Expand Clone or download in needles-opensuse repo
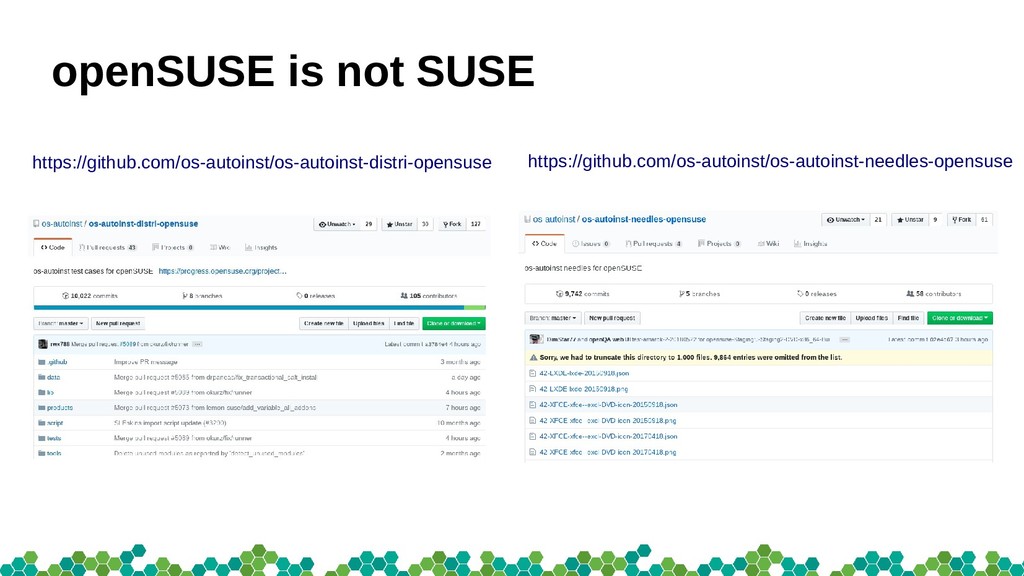Screen dimensions: 1024x576 tap(960, 318)
